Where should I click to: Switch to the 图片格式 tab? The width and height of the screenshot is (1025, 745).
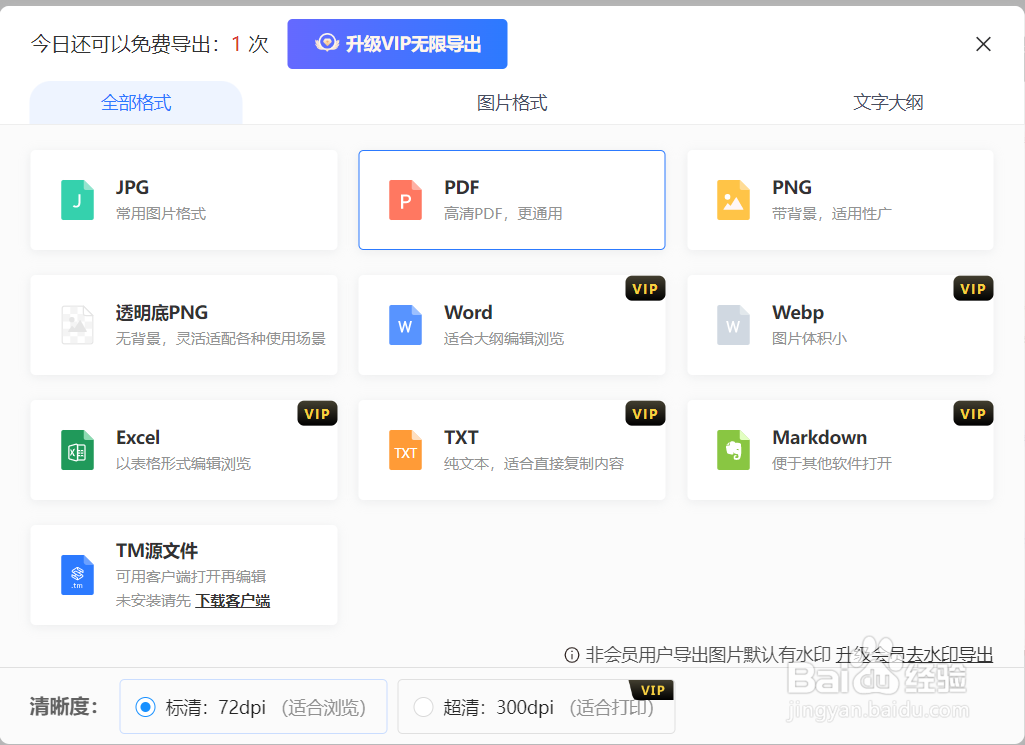coord(512,102)
